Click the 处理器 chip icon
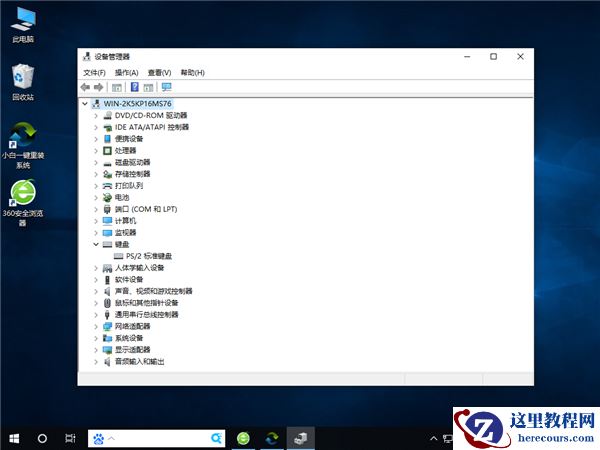 point(108,151)
